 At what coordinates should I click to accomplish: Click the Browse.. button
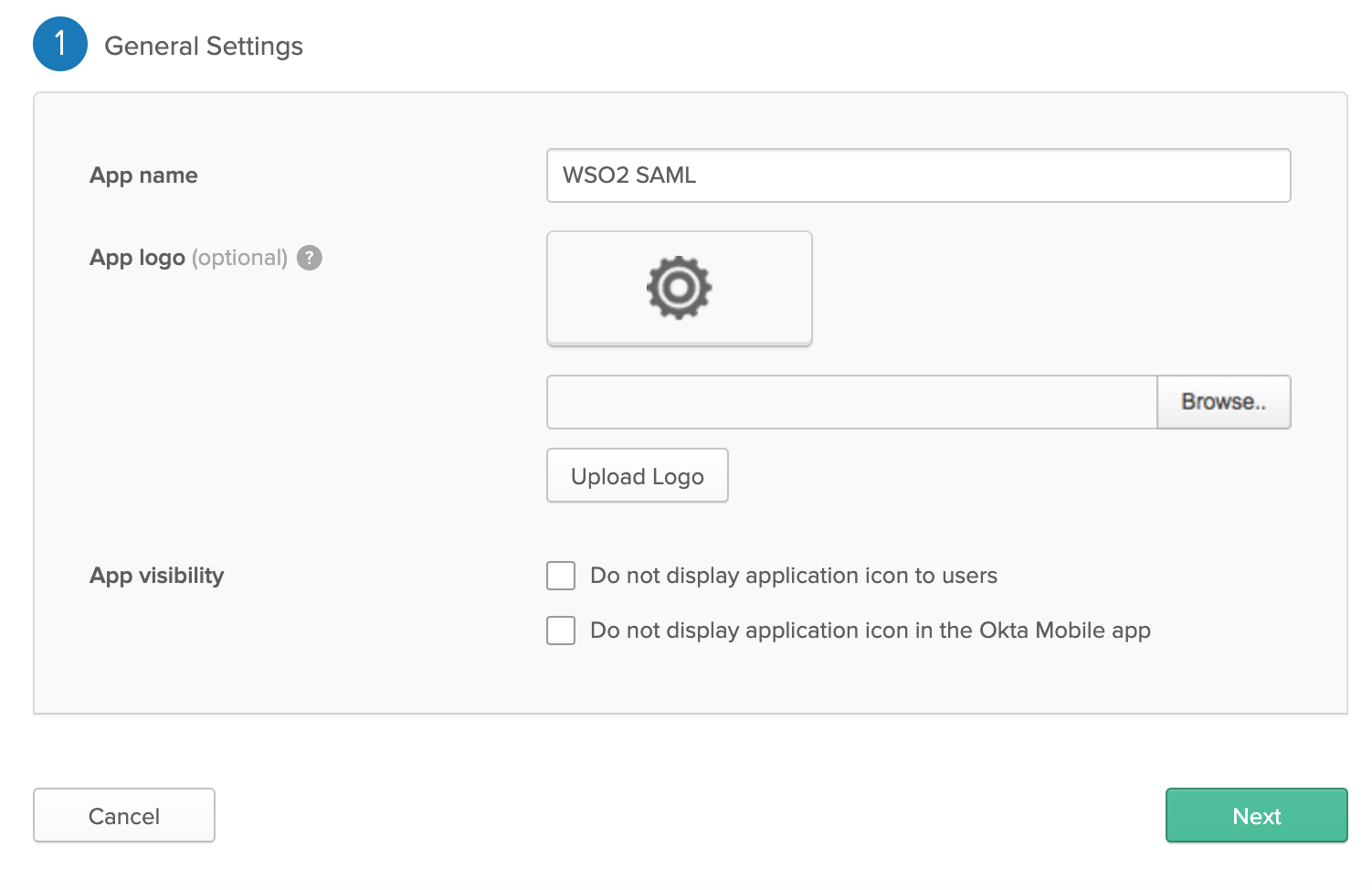click(1223, 402)
